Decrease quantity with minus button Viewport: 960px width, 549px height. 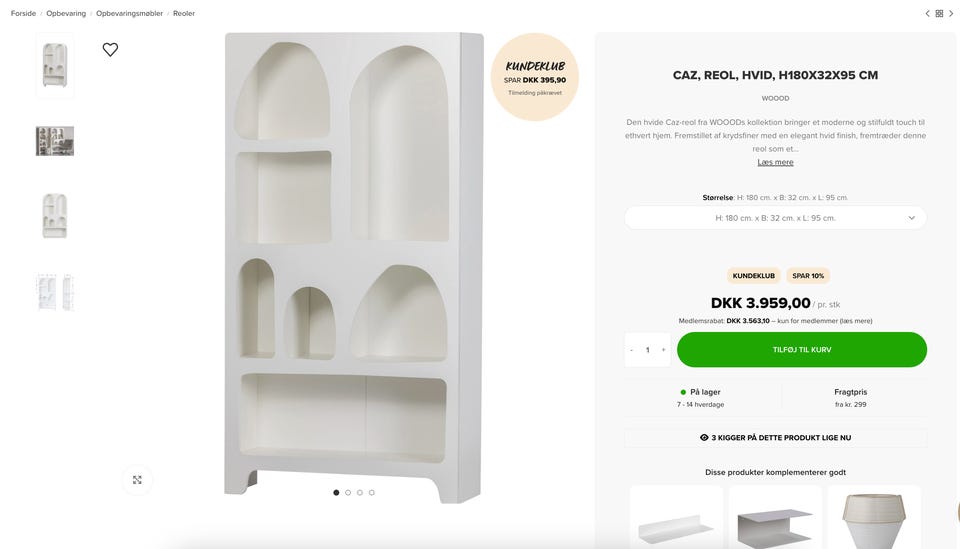point(632,350)
